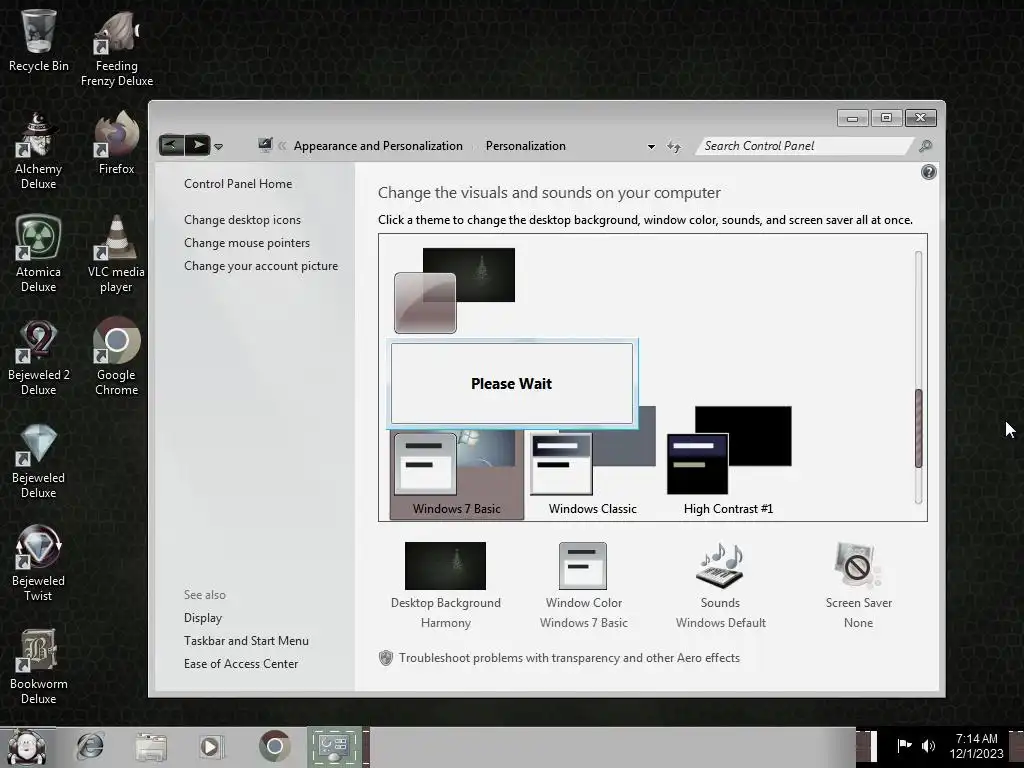This screenshot has height=768, width=1024.
Task: Open Chrome from the taskbar
Action: point(274,746)
